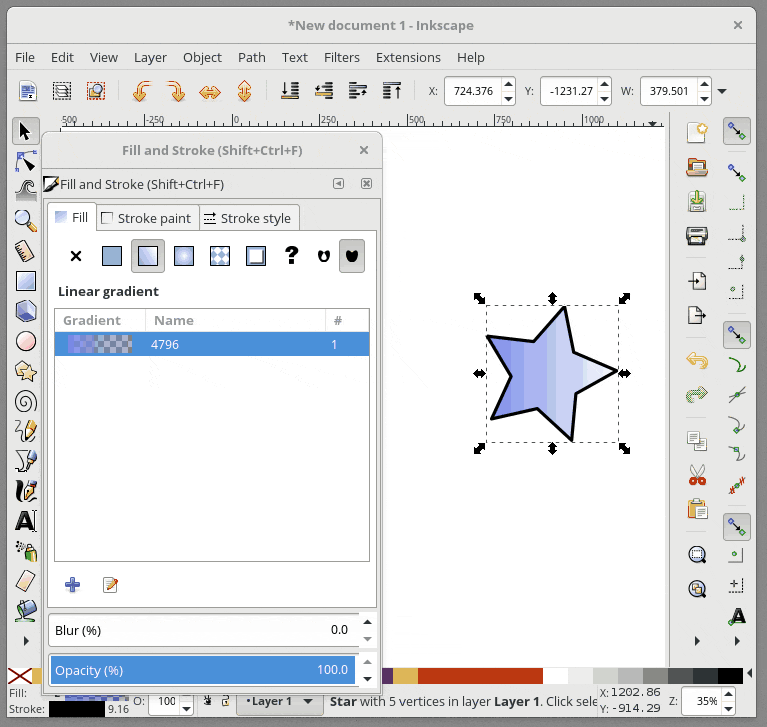Expand the toolbox overflow arrow
The image size is (767, 727).
(26, 640)
